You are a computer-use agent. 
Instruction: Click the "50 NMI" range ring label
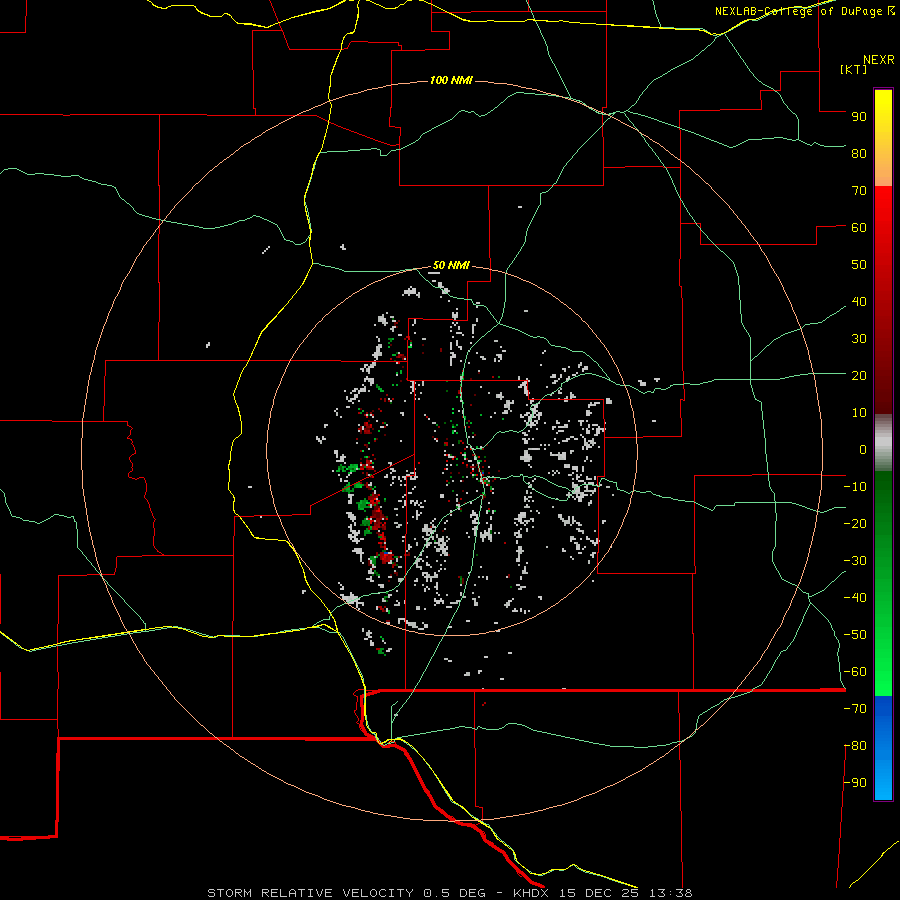tap(451, 265)
